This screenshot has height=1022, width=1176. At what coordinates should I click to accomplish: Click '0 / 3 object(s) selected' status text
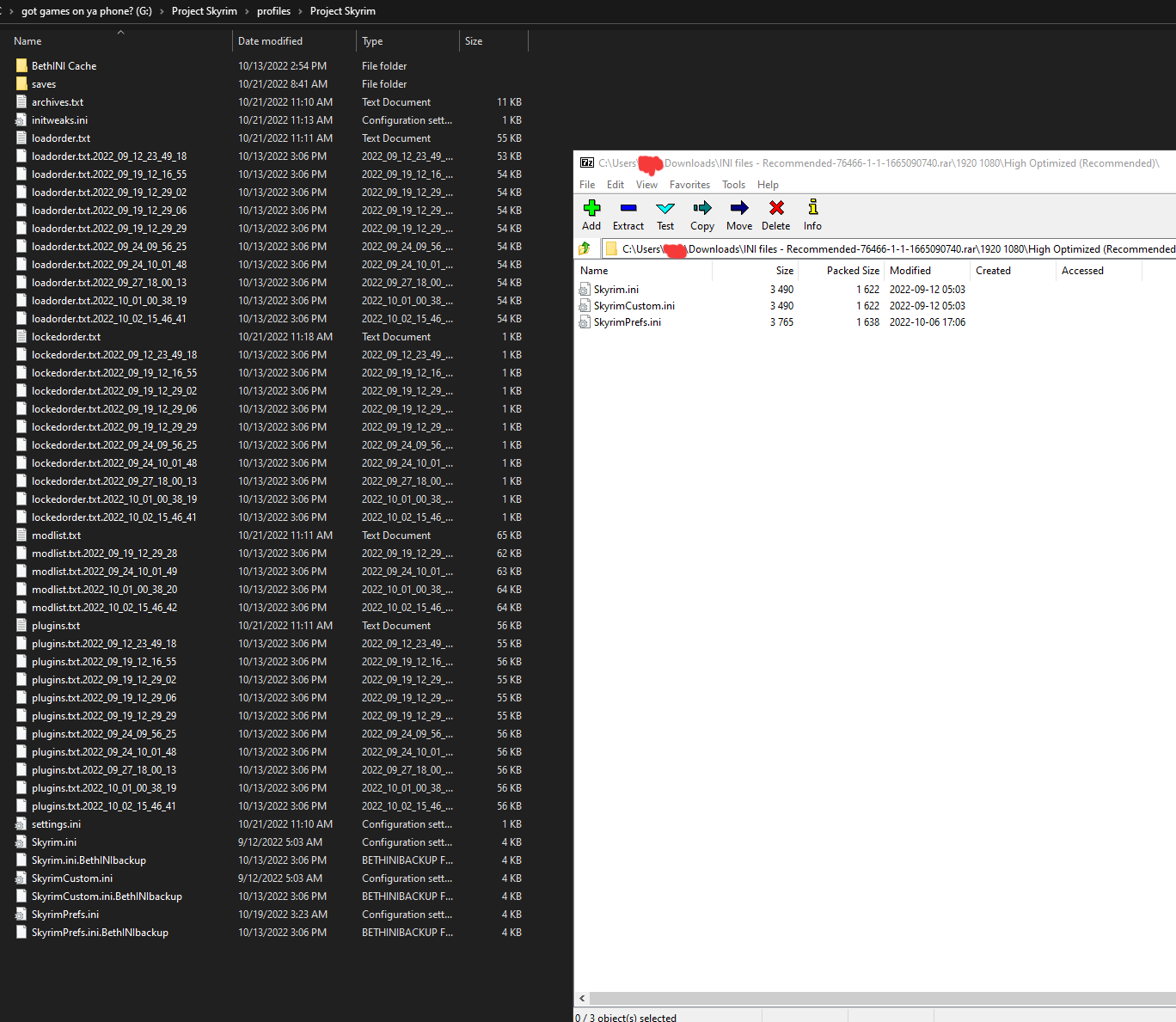click(626, 1018)
